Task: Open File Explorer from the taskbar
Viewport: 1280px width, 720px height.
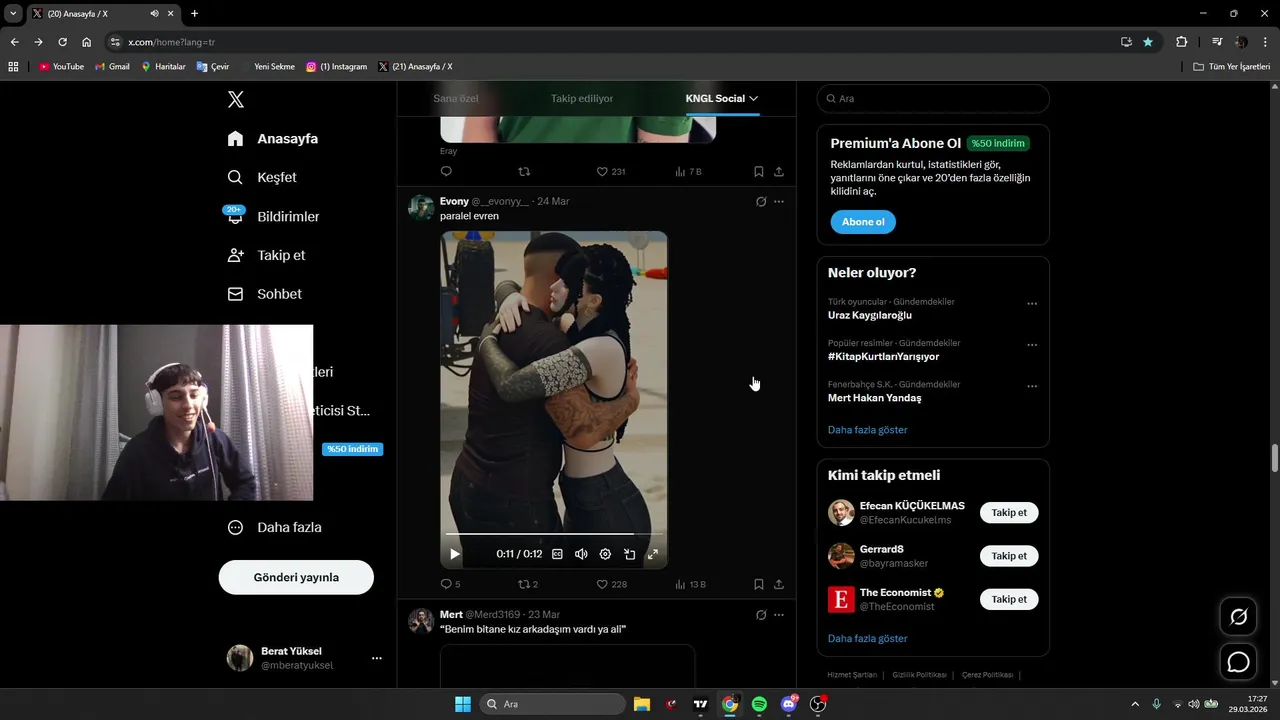Action: (x=642, y=704)
